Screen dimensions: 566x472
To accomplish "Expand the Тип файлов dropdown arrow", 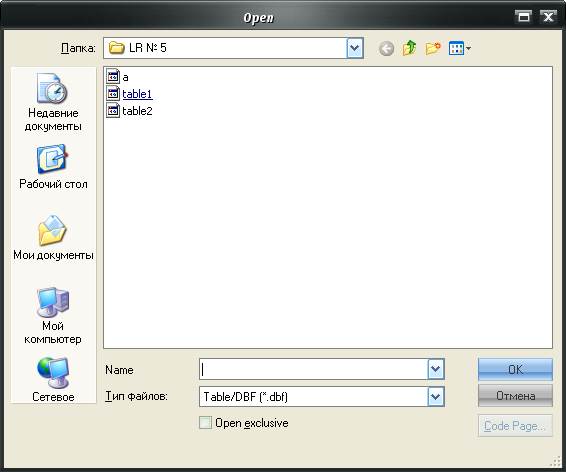I will 436,397.
